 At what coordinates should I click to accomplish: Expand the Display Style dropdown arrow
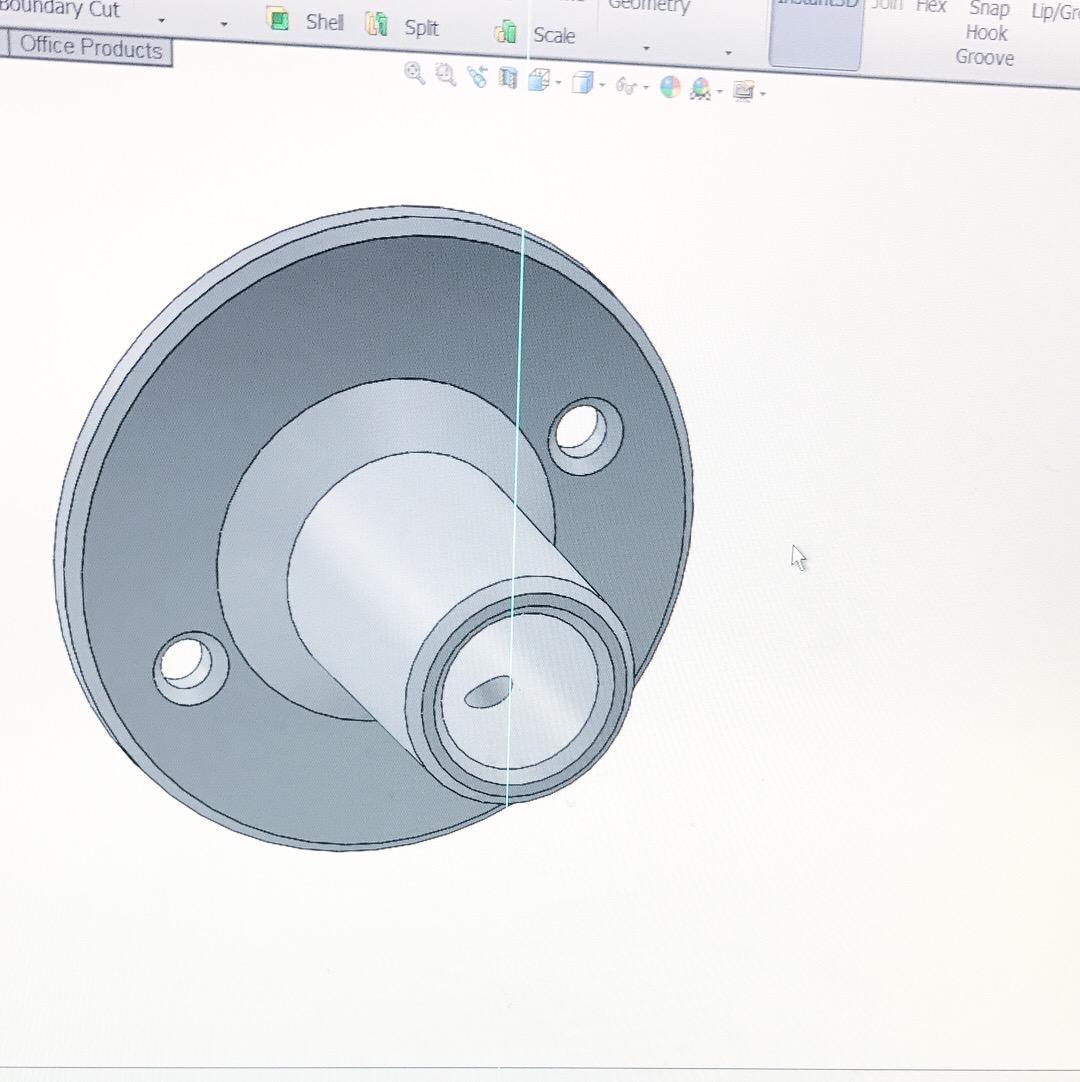point(602,86)
